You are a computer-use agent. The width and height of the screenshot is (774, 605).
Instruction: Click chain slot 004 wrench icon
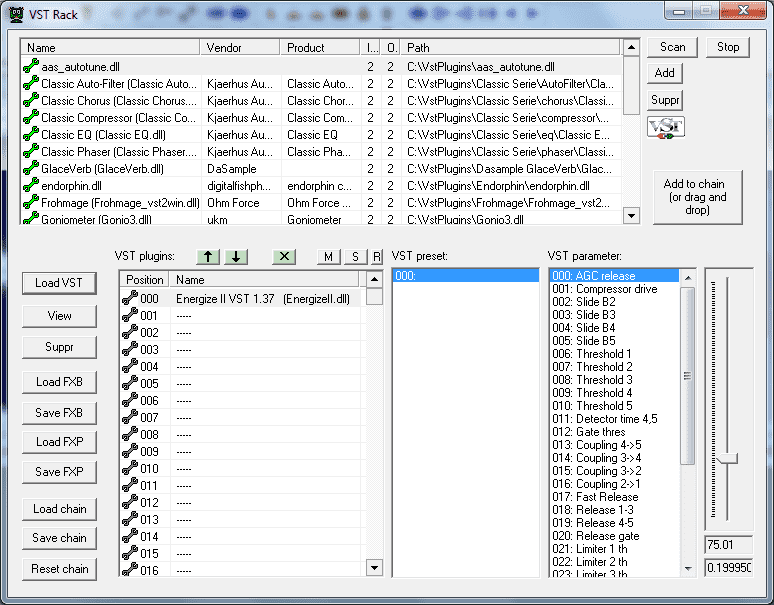[x=130, y=366]
